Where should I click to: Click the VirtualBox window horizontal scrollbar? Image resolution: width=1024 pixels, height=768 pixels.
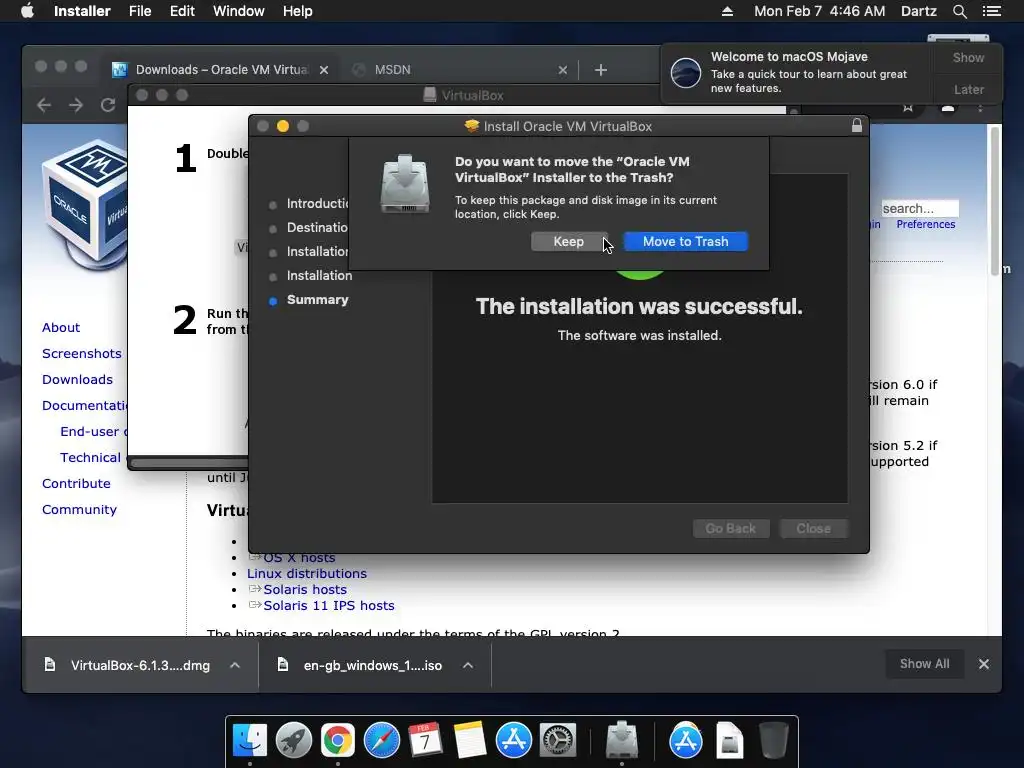point(189,463)
